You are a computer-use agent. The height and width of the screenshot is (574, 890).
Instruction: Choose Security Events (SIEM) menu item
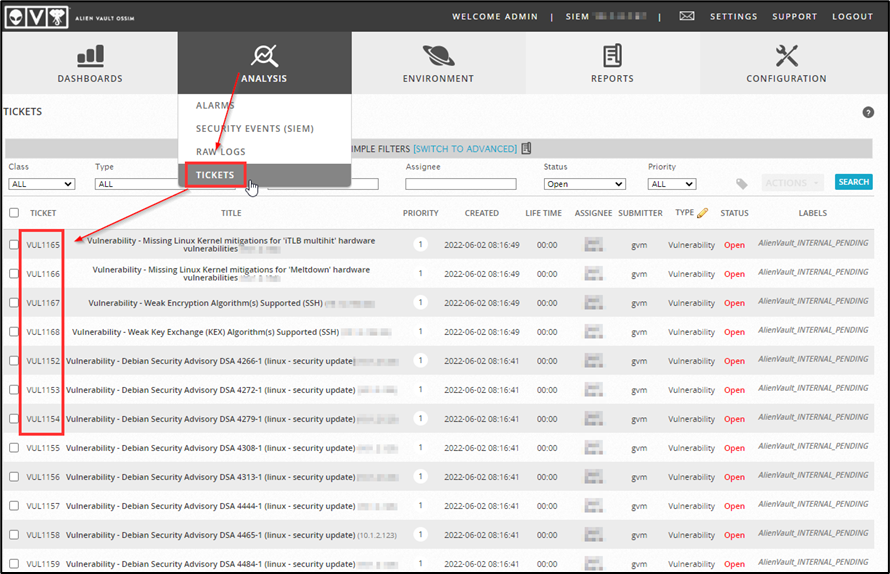pyautogui.click(x=255, y=129)
